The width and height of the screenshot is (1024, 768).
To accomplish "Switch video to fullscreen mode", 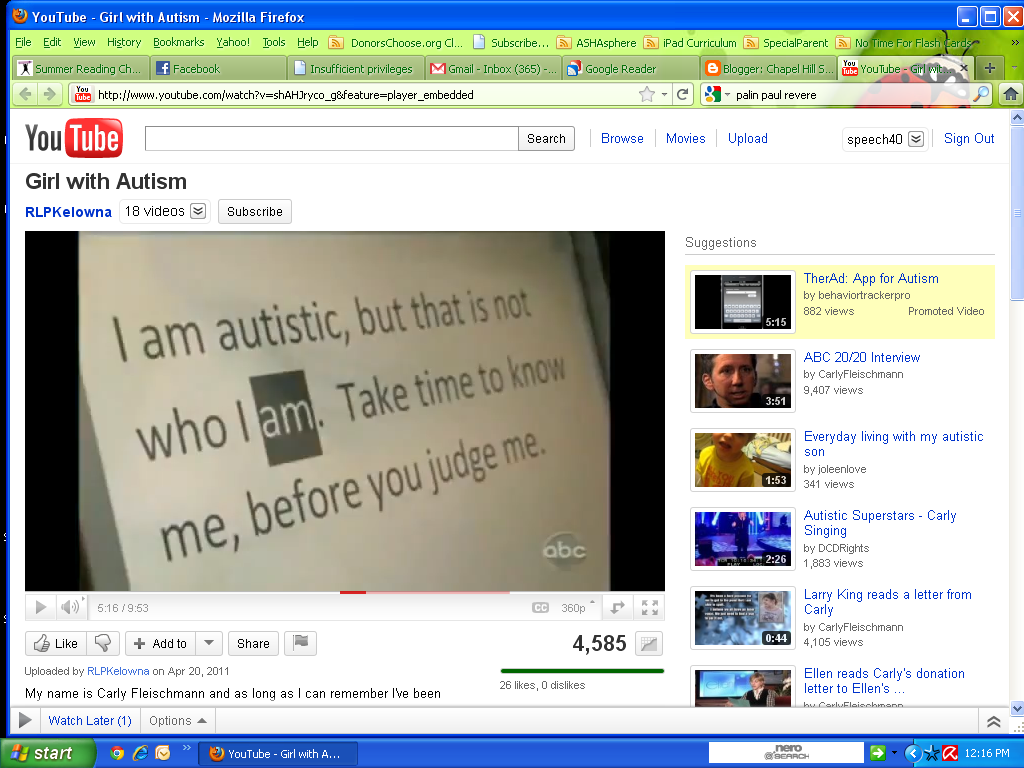I will tap(650, 607).
